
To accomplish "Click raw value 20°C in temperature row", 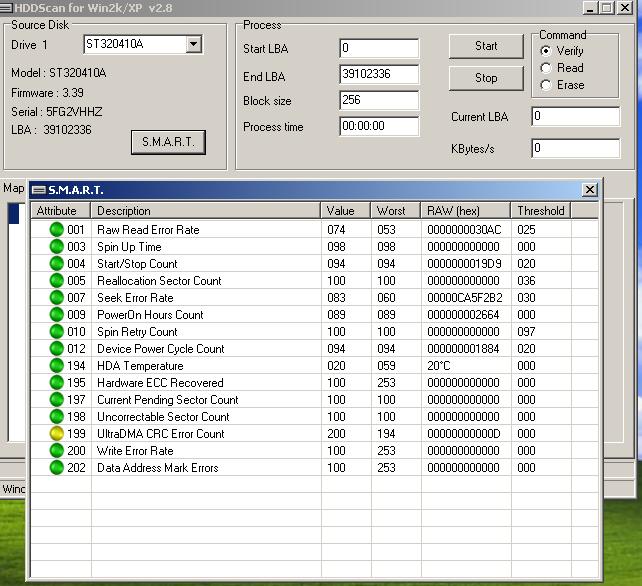I will (439, 366).
